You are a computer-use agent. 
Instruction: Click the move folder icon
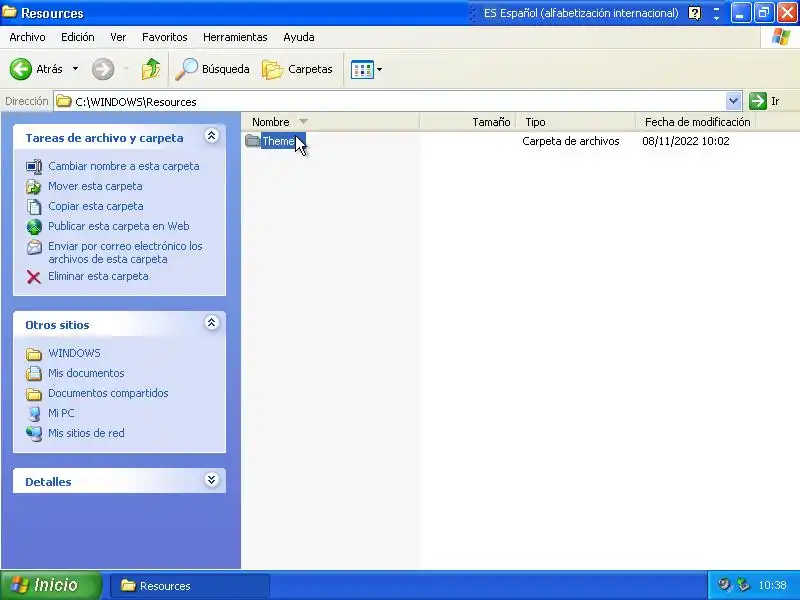[x=34, y=187]
